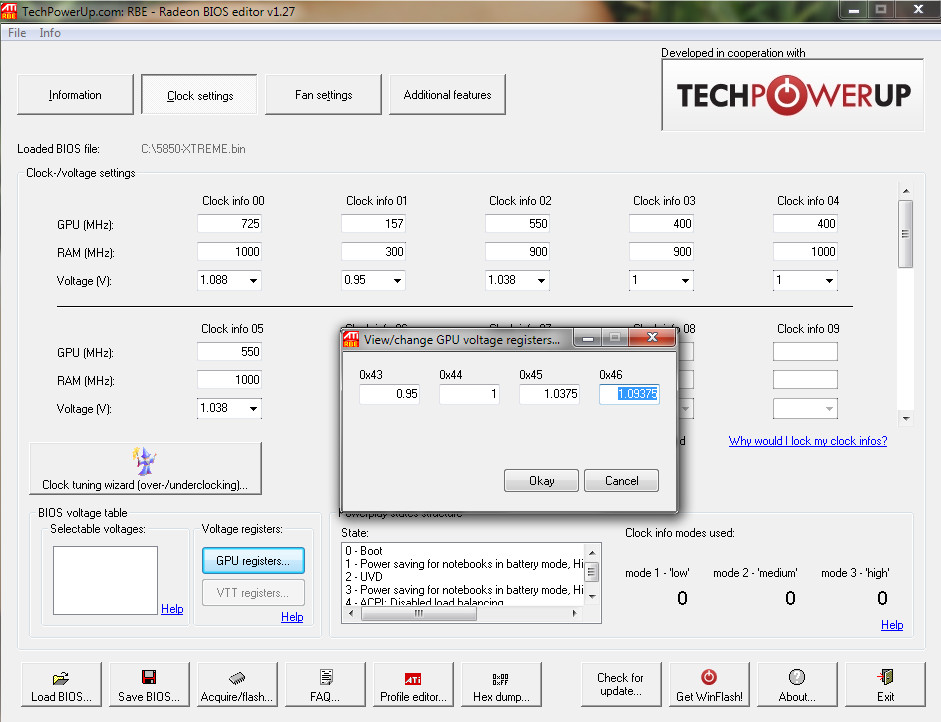Select state 1 Power saving for notebooks
Viewport: 941px width, 722px height.
tap(463, 564)
